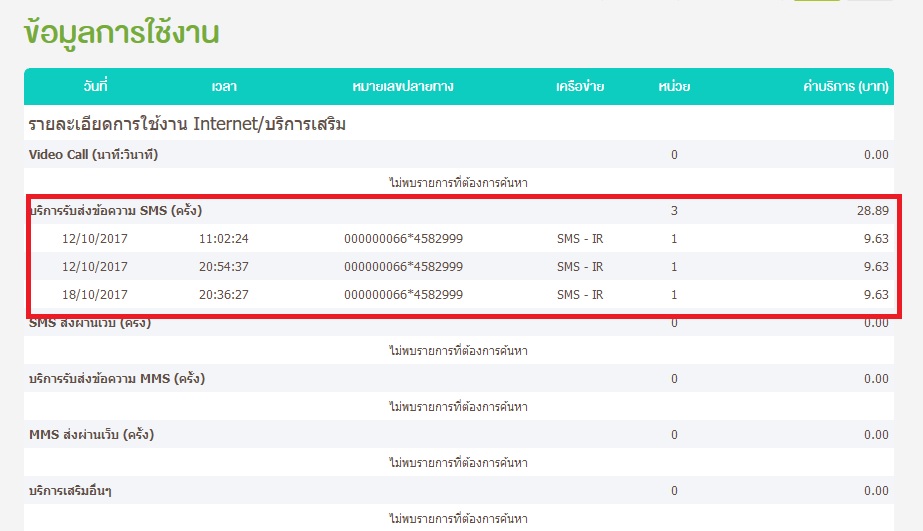Viewport: 923px width, 531px height.
Task: Click the time 11:02:24
Action: pos(224,238)
